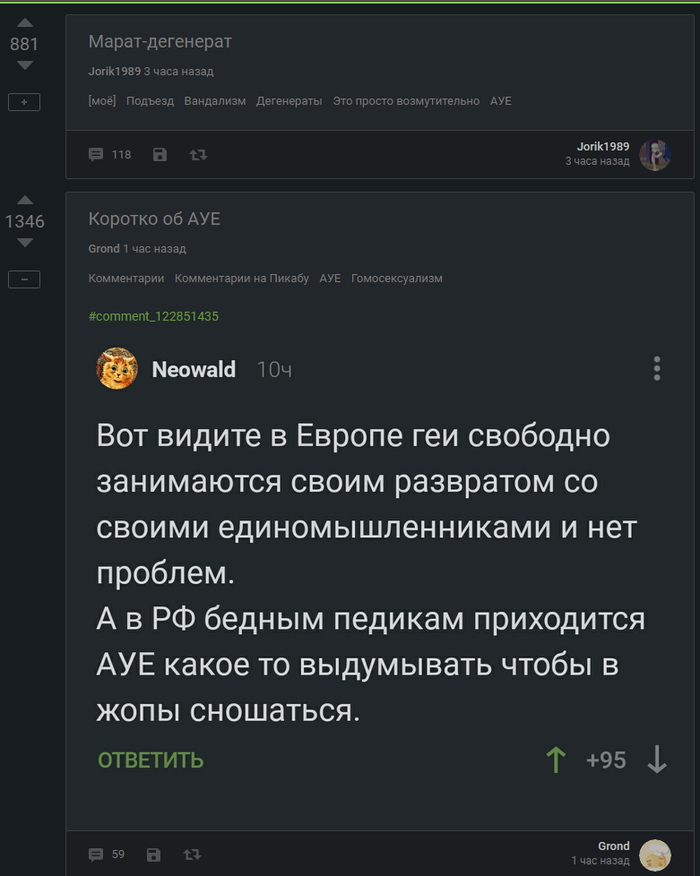Save the post by Jorik1989

160,154
